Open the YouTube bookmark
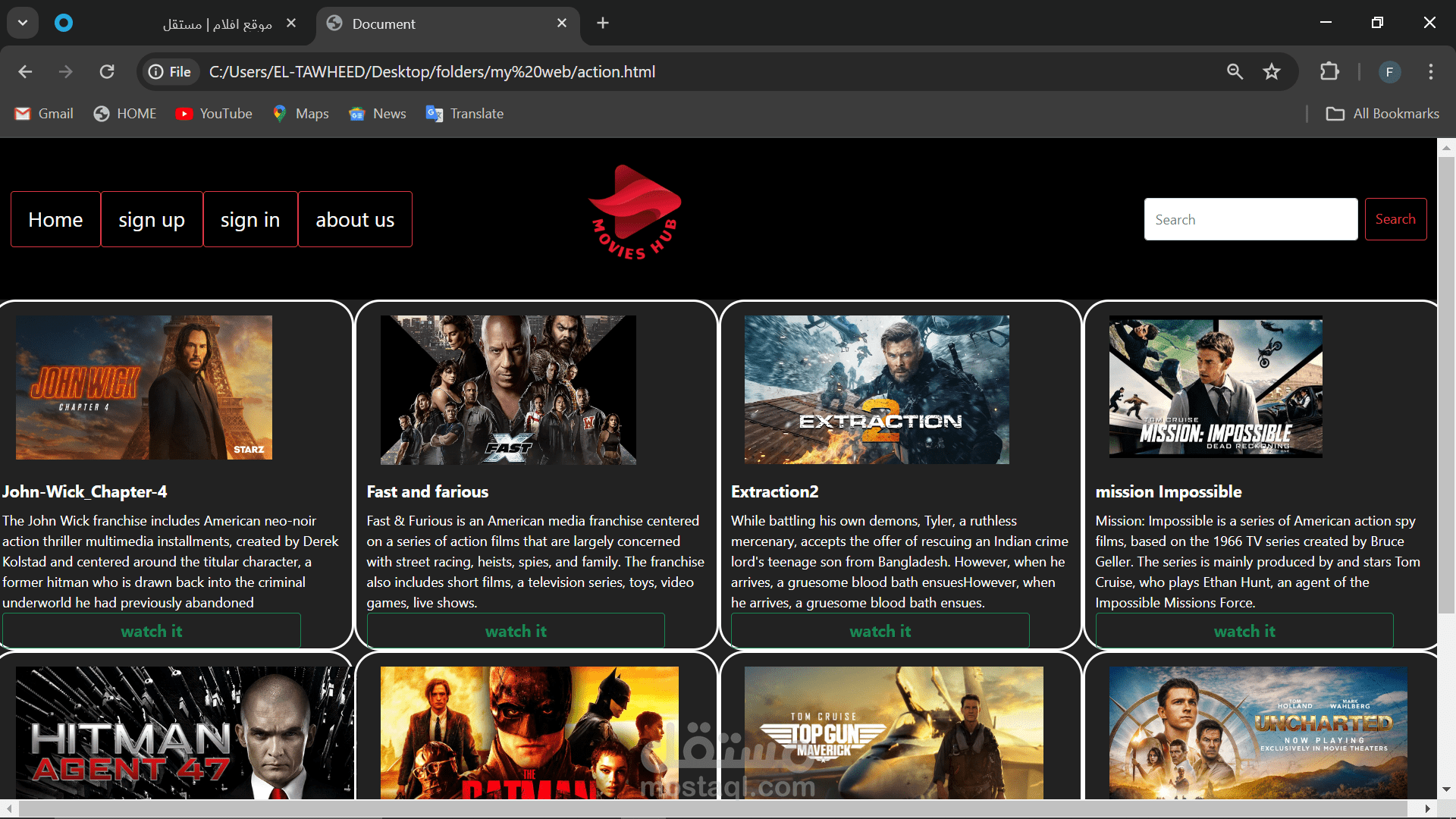1456x819 pixels. (x=214, y=114)
